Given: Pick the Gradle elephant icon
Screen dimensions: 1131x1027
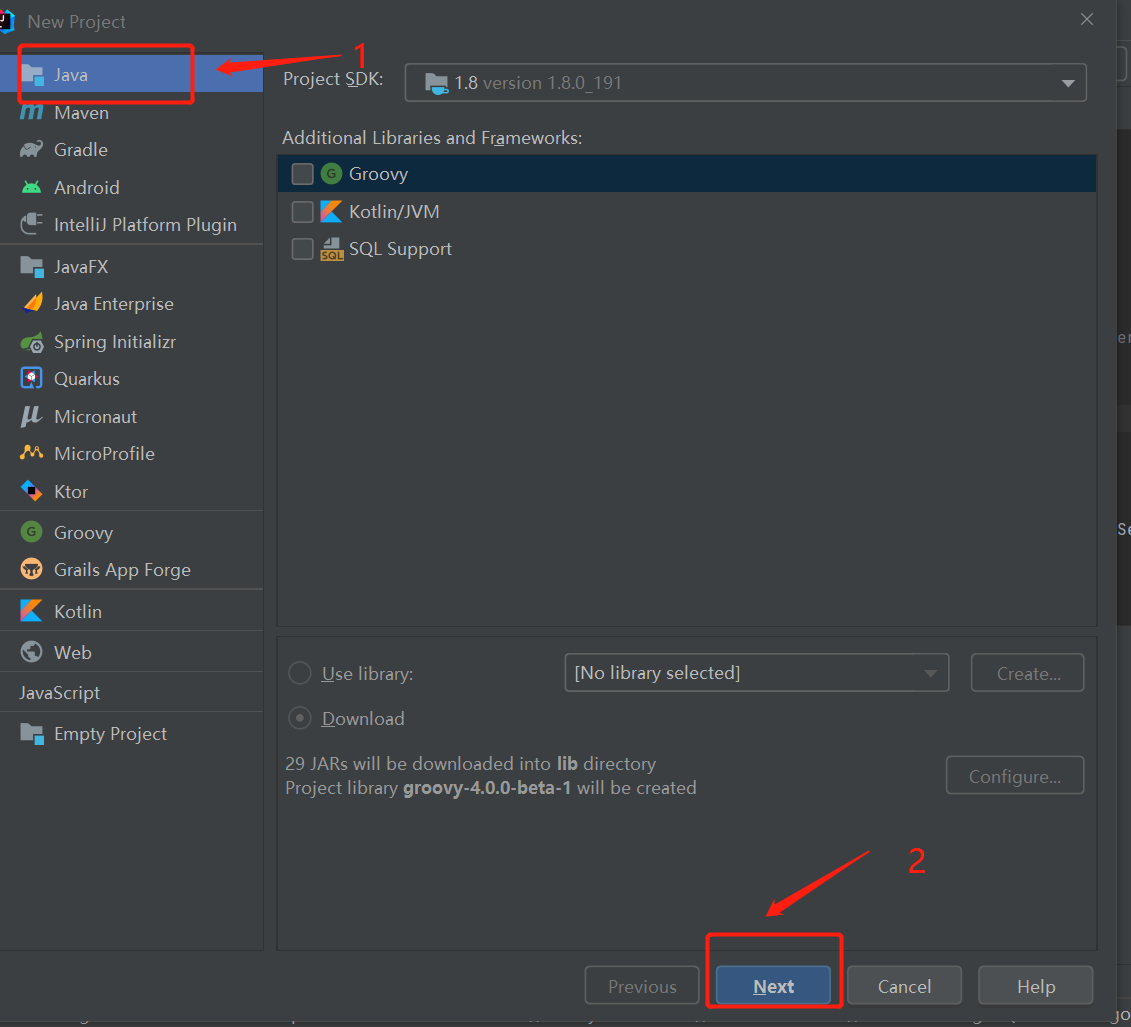Looking at the screenshot, I should pyautogui.click(x=32, y=149).
